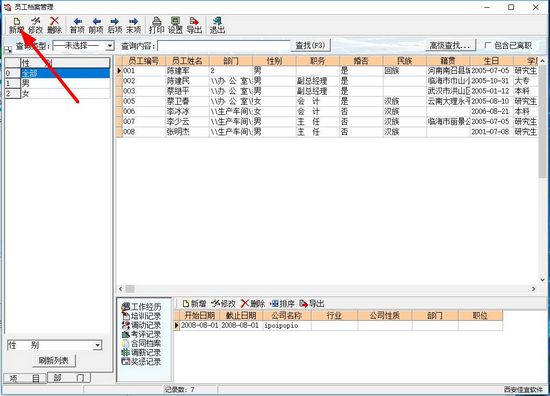Image resolution: width=550 pixels, height=396 pixels.
Task: Click the 查询内容 input field
Action: tap(224, 46)
